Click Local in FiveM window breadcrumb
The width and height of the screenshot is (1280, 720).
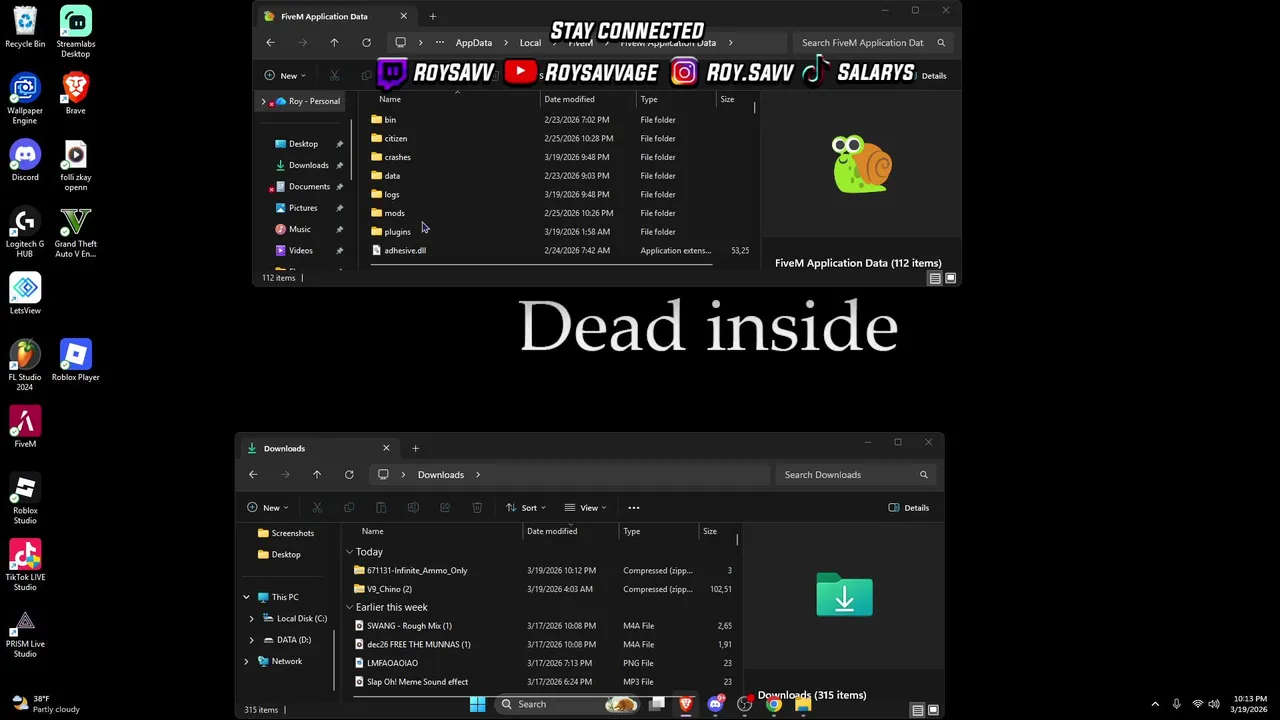pyautogui.click(x=530, y=42)
